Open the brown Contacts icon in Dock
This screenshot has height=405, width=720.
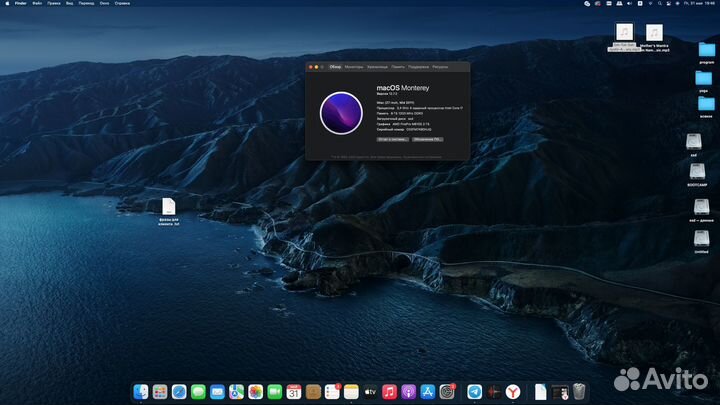click(313, 392)
